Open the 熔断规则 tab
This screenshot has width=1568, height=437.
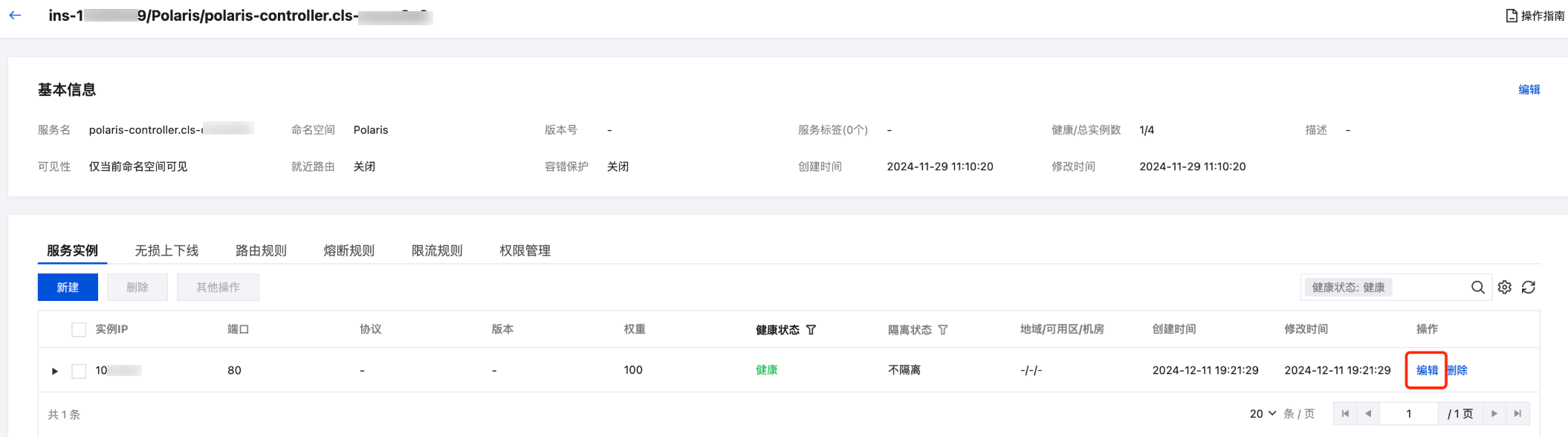(x=349, y=250)
